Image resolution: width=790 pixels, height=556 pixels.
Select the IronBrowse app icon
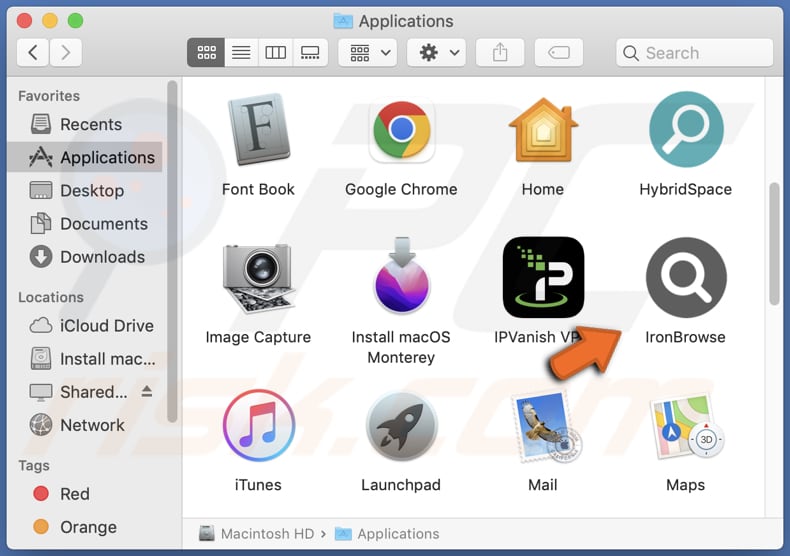coord(686,277)
